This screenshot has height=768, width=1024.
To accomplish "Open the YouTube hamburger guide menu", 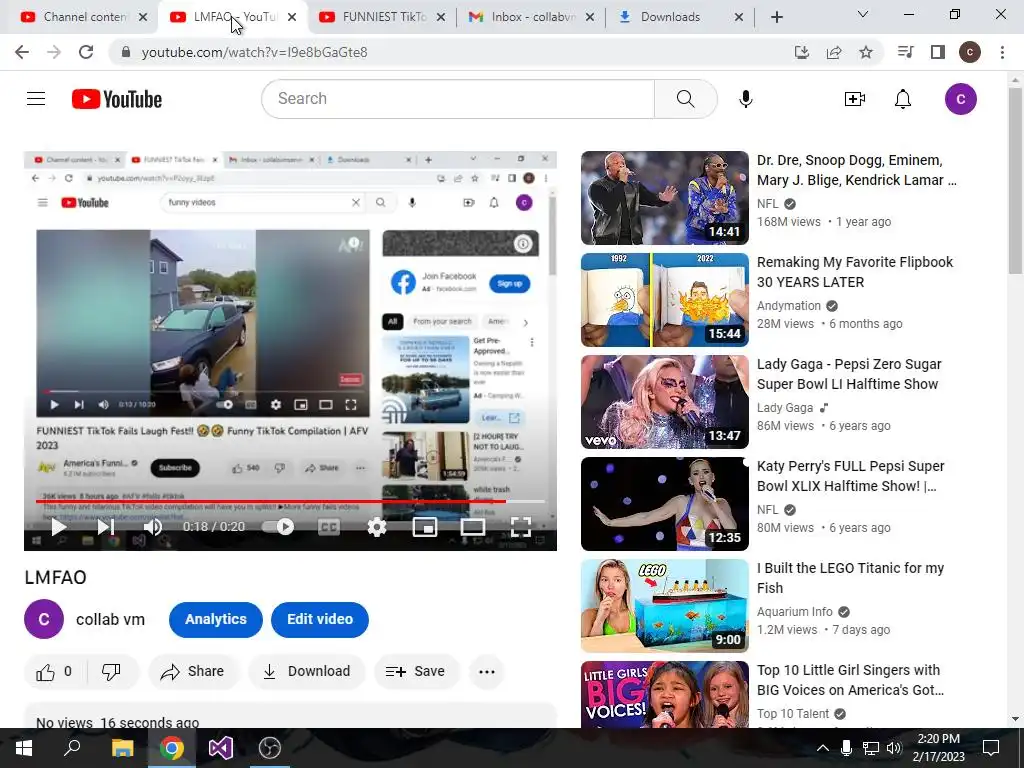I will click(x=36, y=99).
